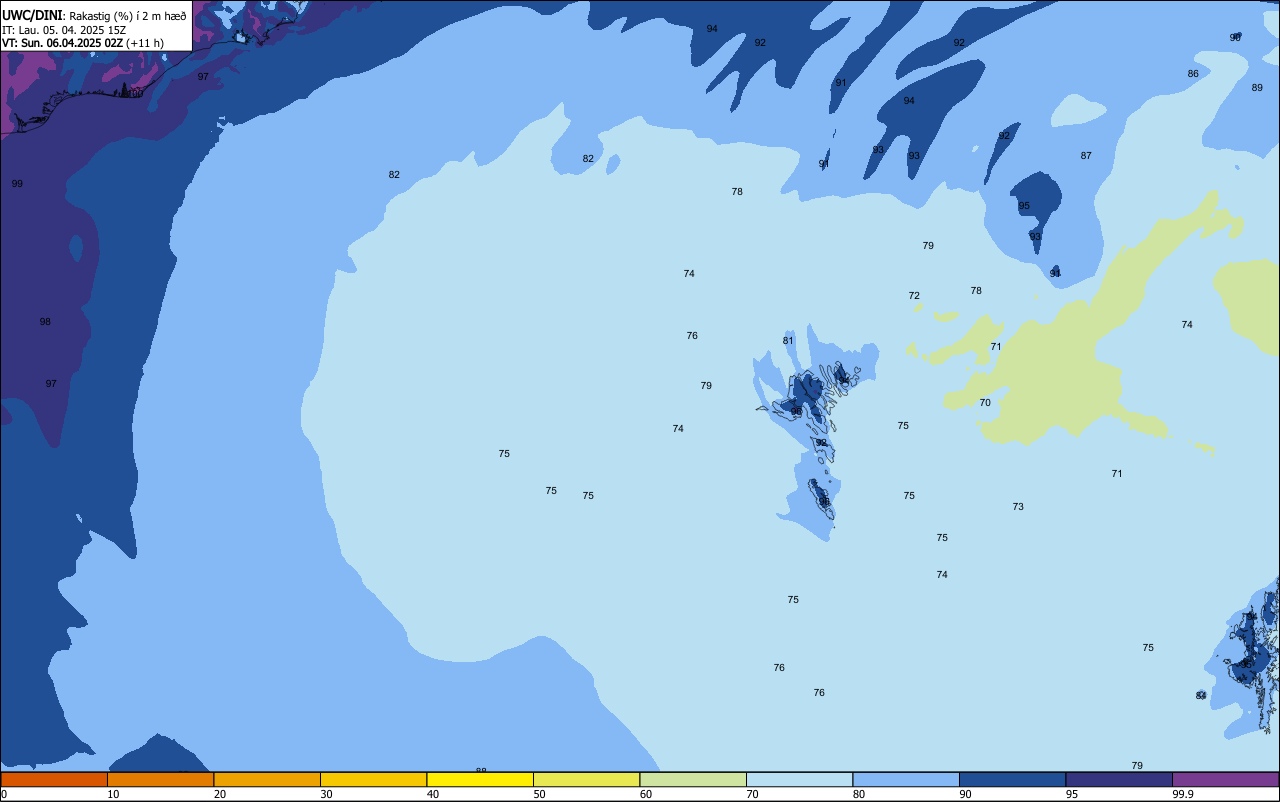Select the 73 humidity value label
This screenshot has height=802, width=1280.
1018,507
